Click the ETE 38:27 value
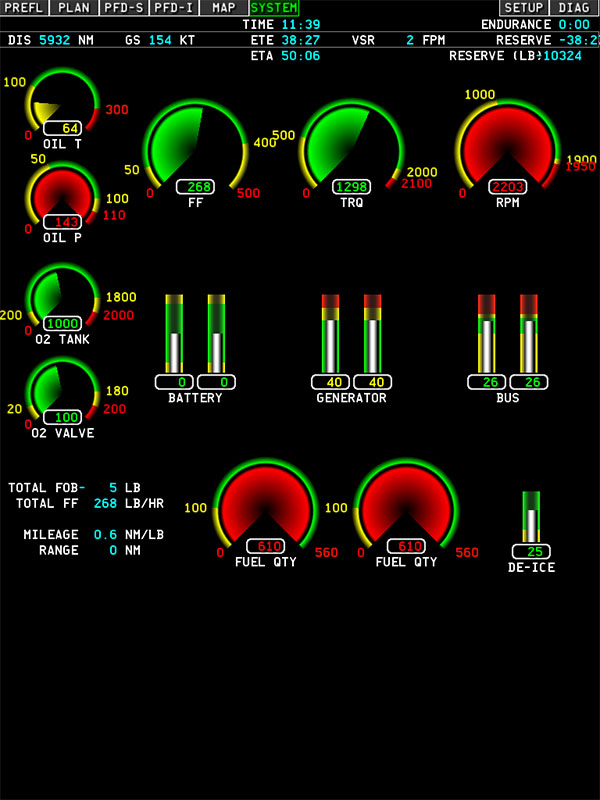This screenshot has height=800, width=600. click(301, 40)
